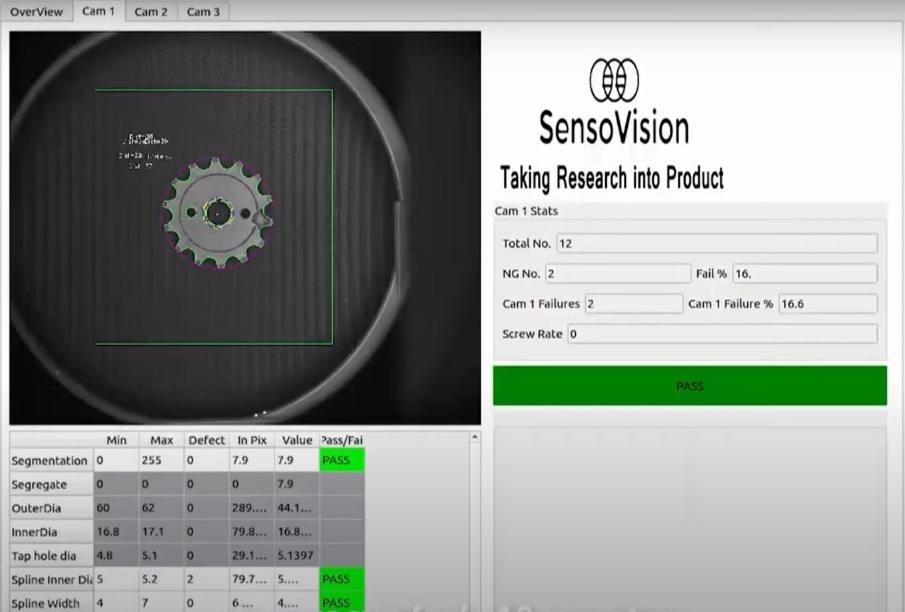The height and width of the screenshot is (612, 905).
Task: Select the Tap hole dia row header
Action: click(51, 555)
